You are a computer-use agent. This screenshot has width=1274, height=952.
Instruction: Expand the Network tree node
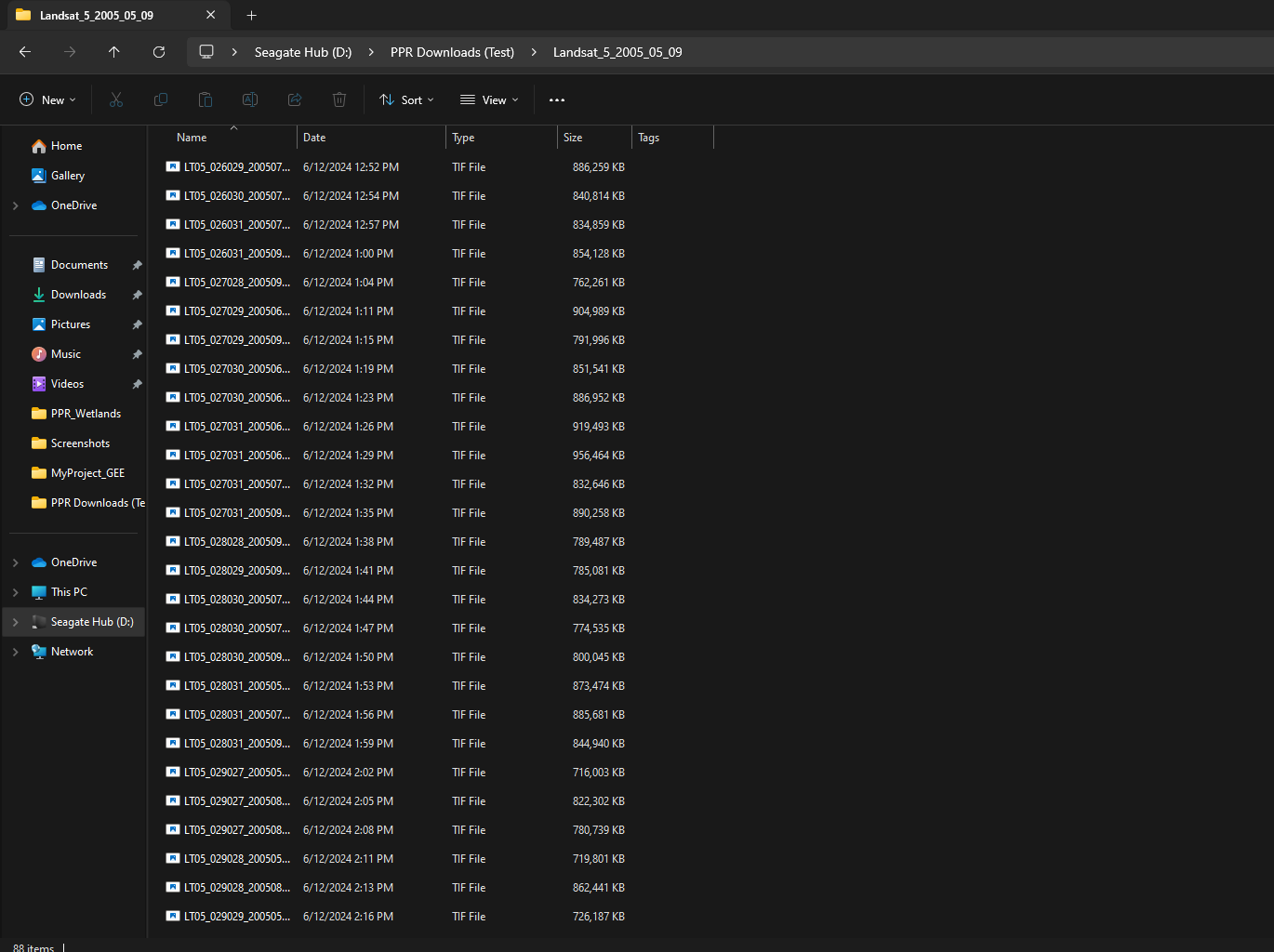[16, 652]
